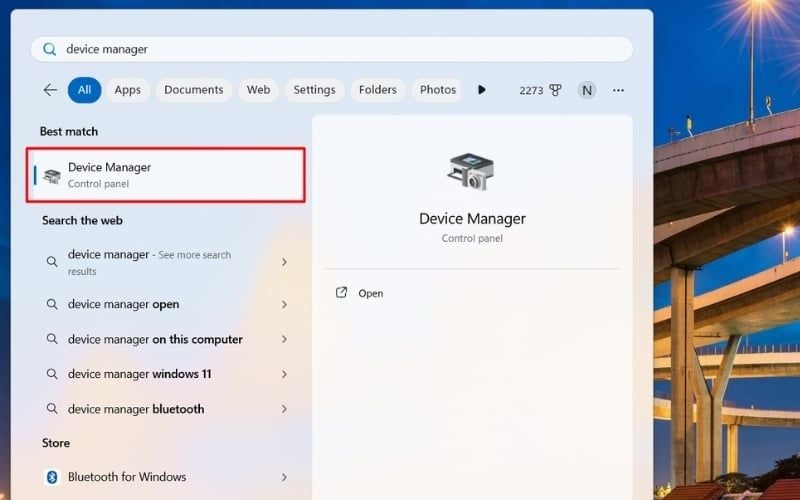Viewport: 800px width, 500px height.
Task: Click the Open action in preview pane
Action: pyautogui.click(x=370, y=293)
